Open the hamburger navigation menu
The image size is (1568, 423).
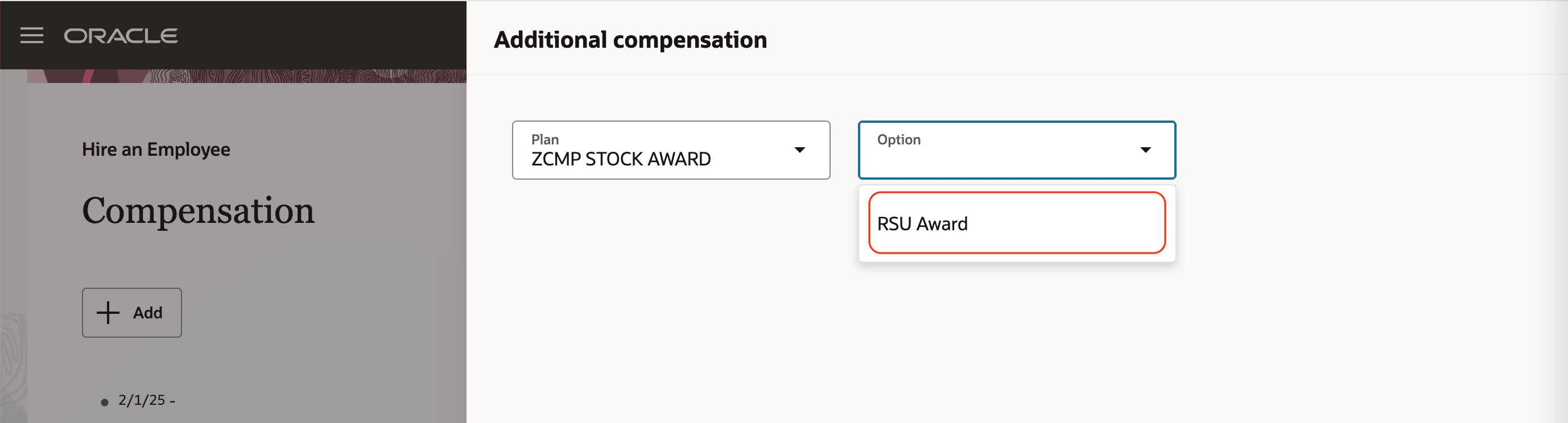(32, 36)
